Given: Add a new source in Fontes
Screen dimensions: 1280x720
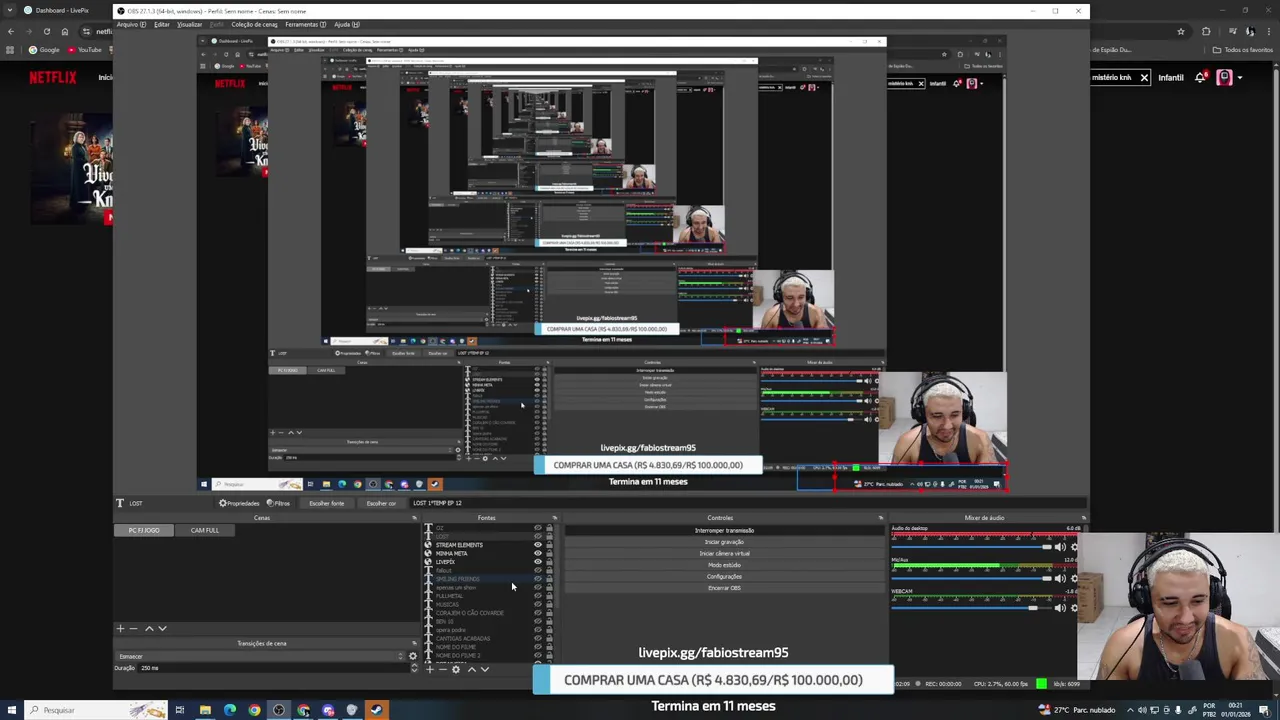Looking at the screenshot, I should [x=429, y=669].
